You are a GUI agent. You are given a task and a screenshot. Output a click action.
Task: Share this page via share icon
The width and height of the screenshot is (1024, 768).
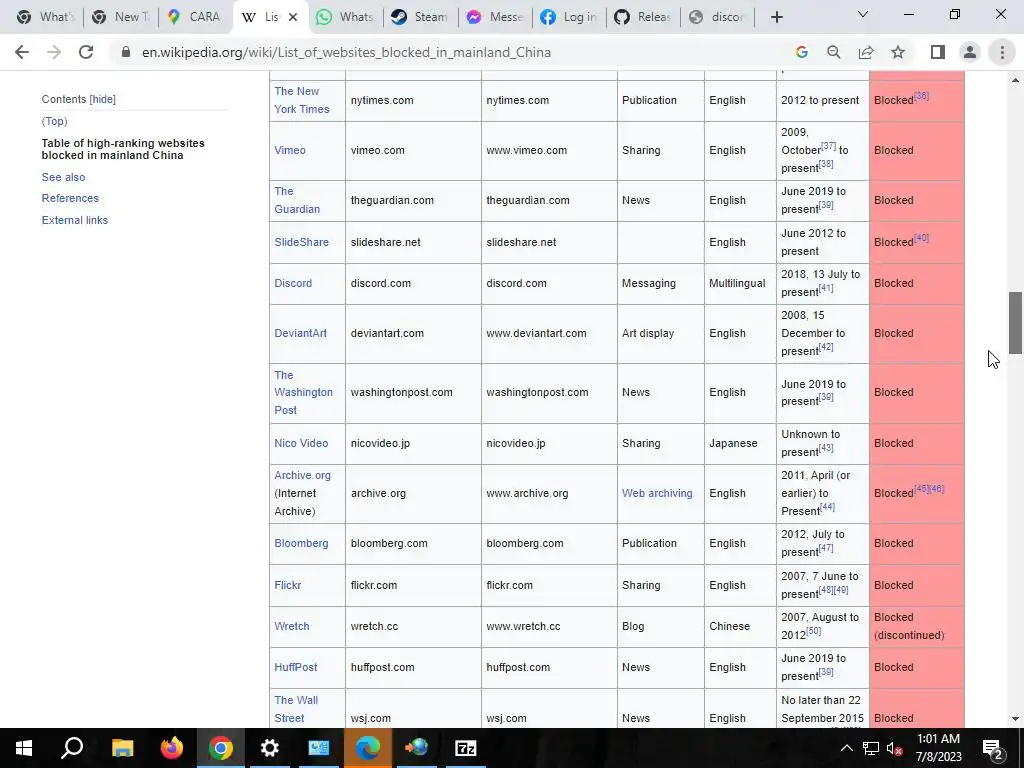(866, 52)
